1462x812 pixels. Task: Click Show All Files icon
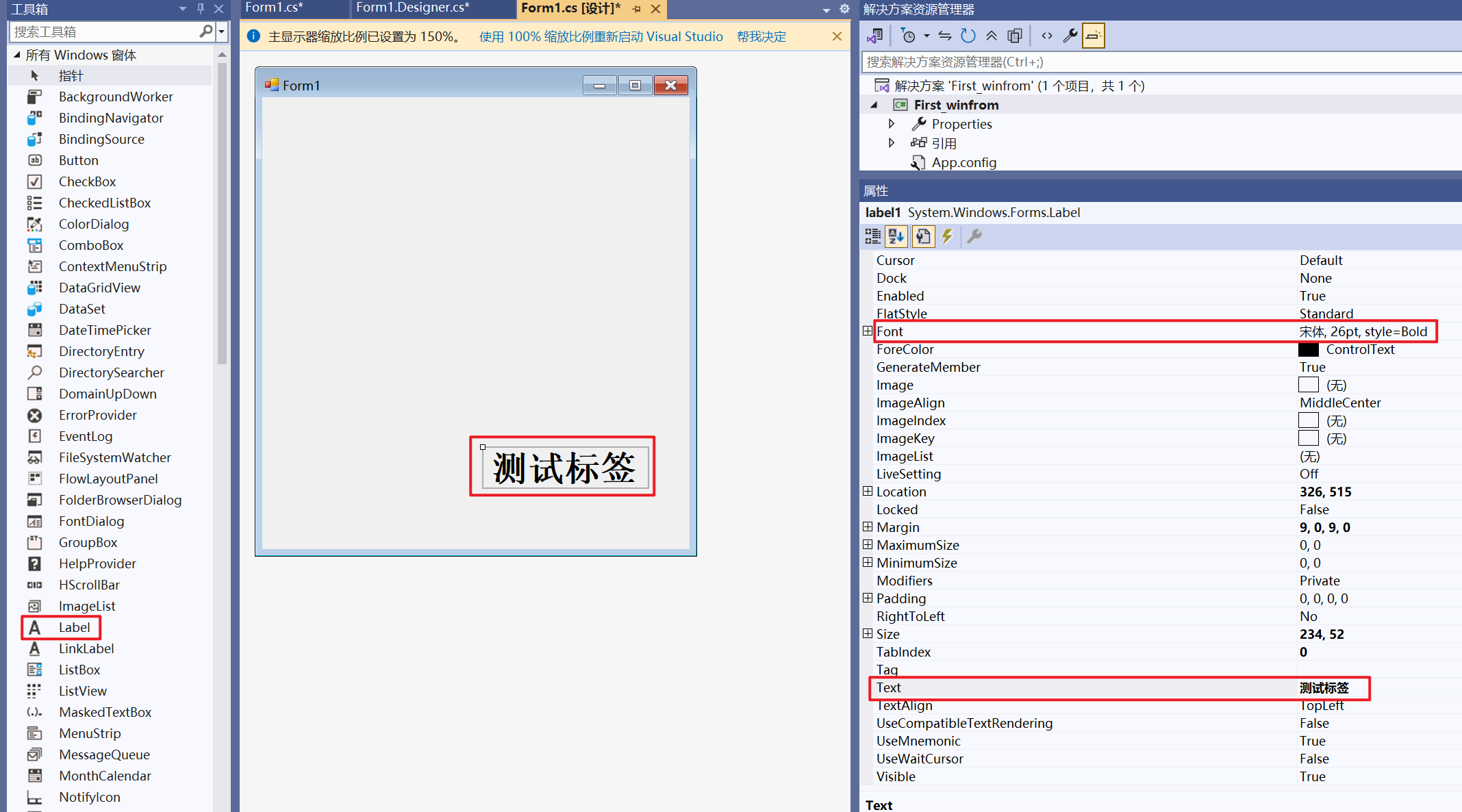pyautogui.click(x=1015, y=36)
